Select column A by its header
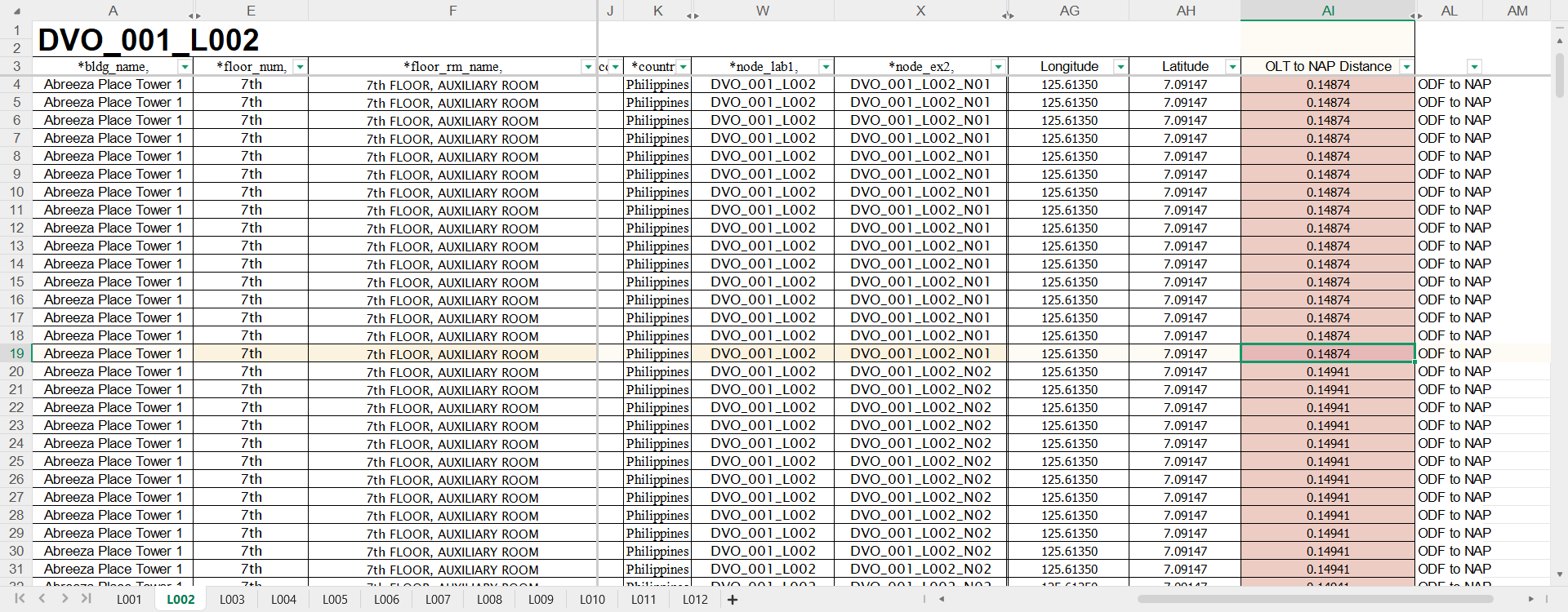 113,11
